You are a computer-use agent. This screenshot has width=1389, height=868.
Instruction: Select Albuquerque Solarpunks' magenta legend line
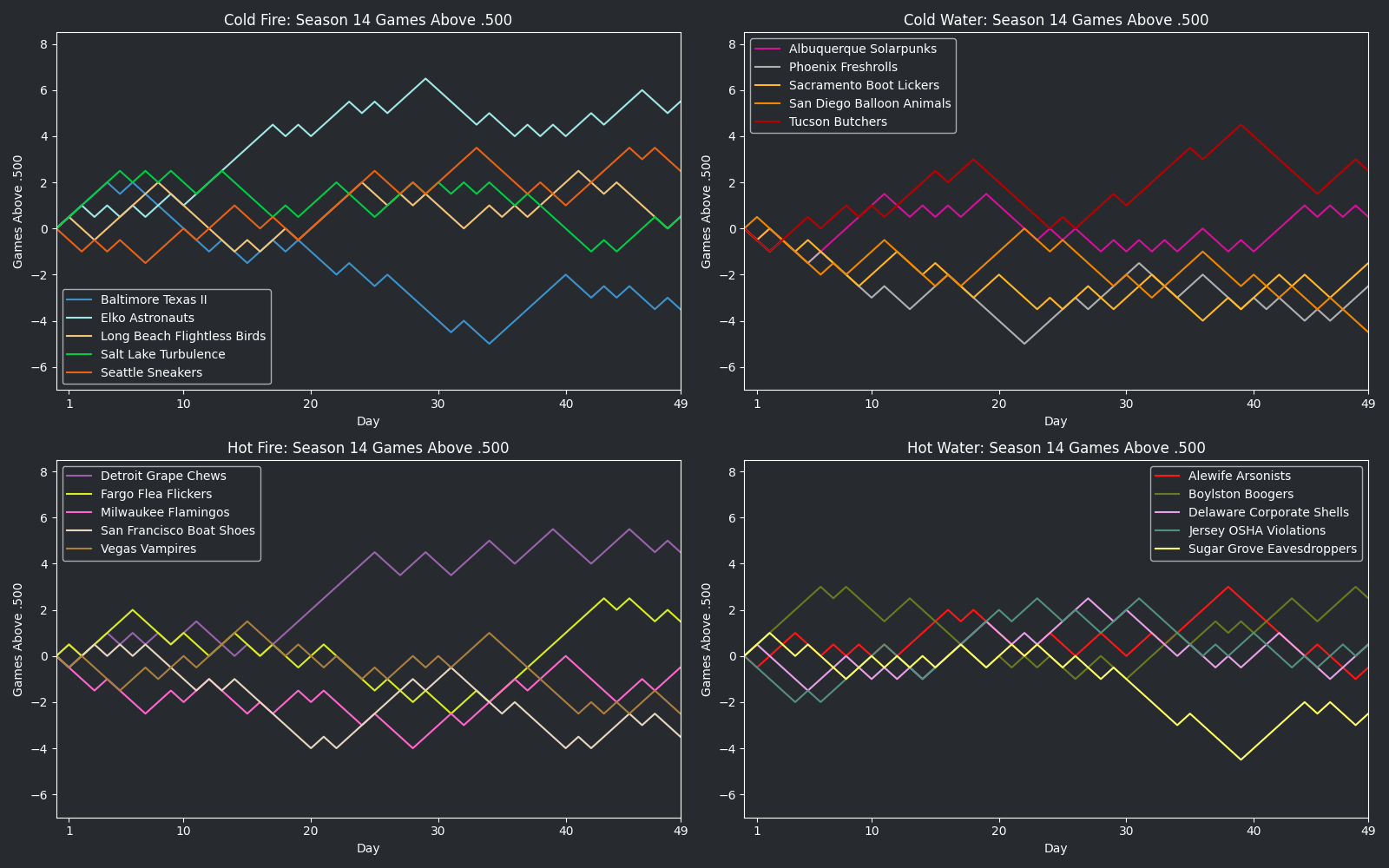coord(767,49)
